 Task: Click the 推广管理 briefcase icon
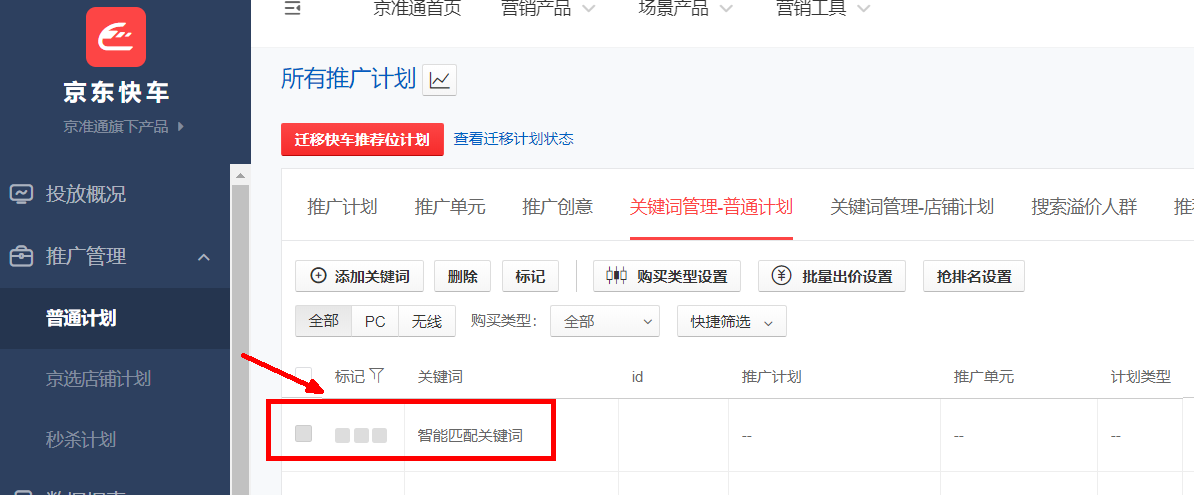[21, 257]
